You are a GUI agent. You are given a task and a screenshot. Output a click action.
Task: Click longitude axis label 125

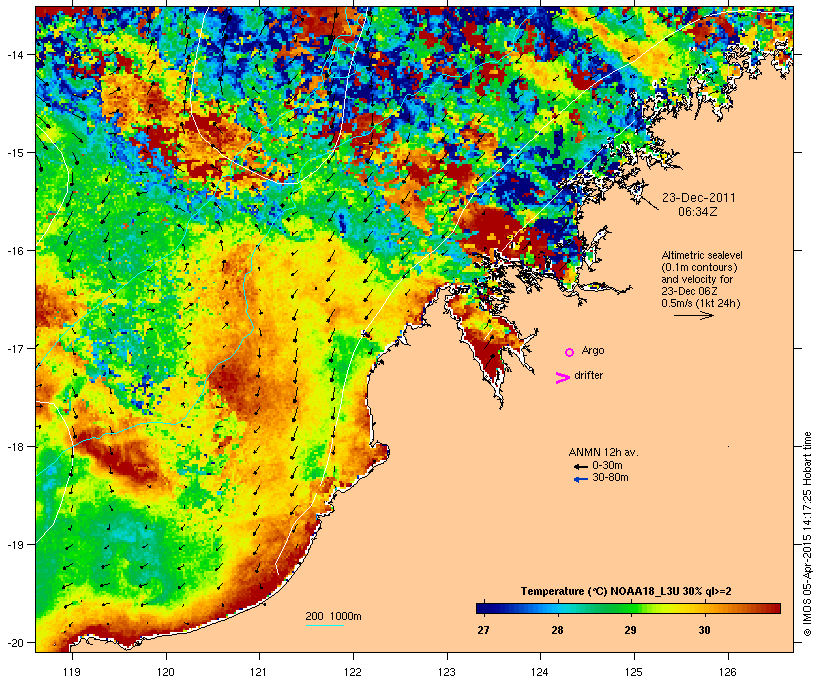pos(634,671)
